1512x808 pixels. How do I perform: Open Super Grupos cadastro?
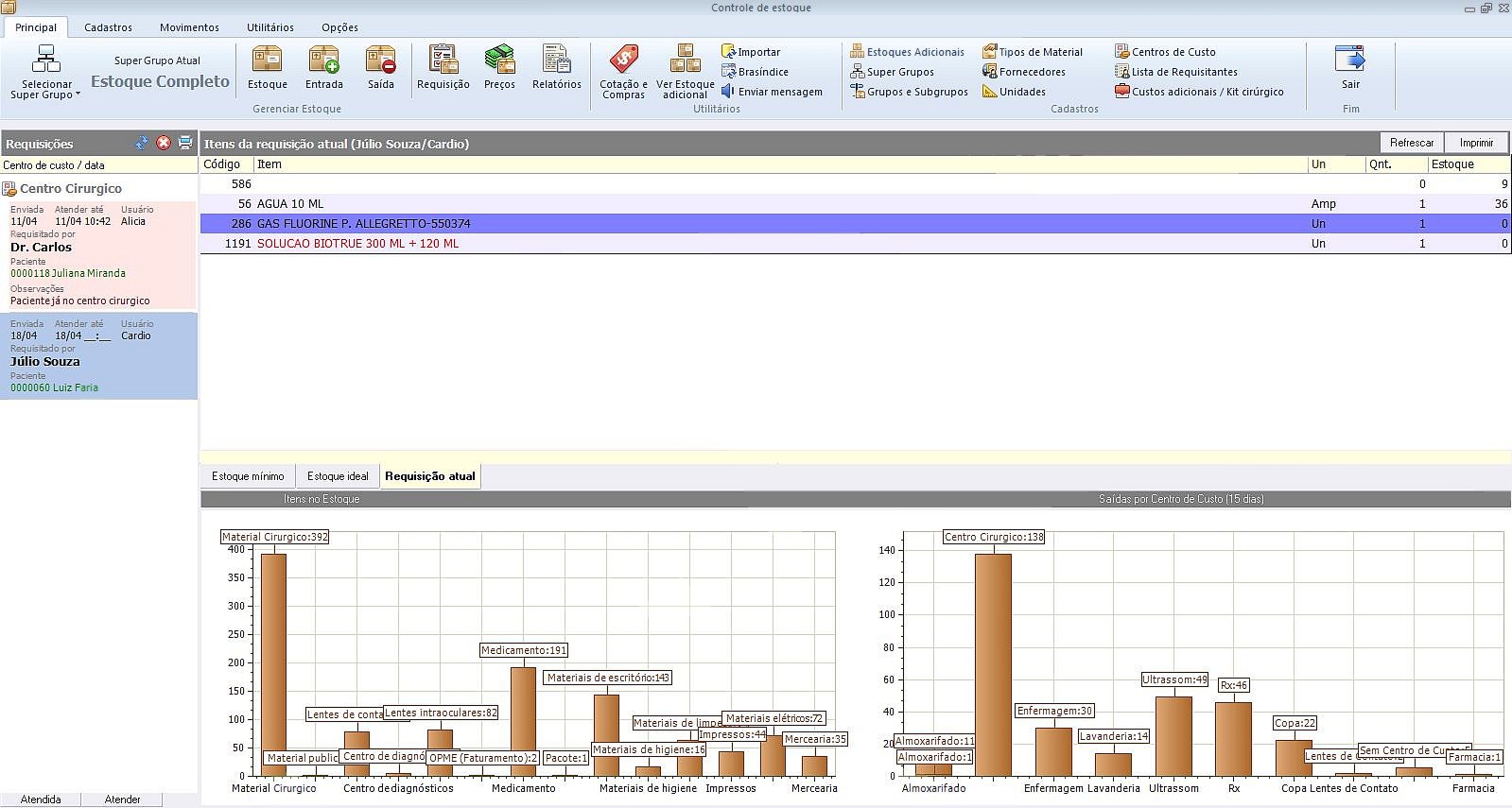[x=893, y=72]
